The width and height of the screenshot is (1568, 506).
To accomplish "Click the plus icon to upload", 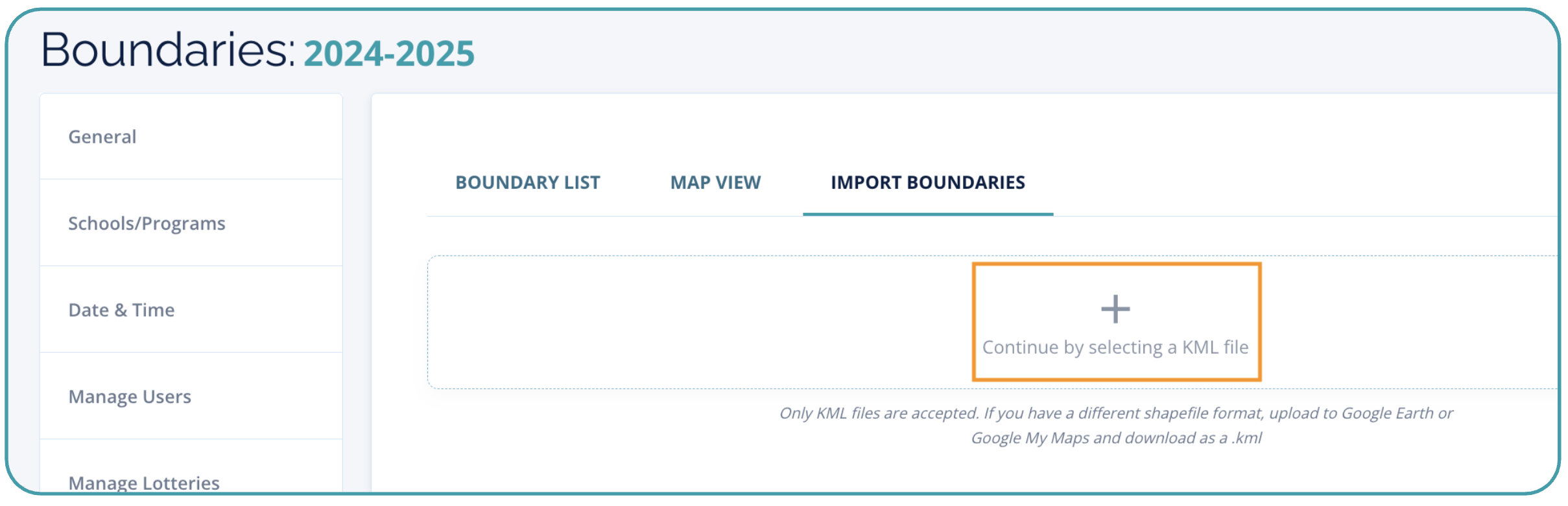I will (x=1115, y=309).
